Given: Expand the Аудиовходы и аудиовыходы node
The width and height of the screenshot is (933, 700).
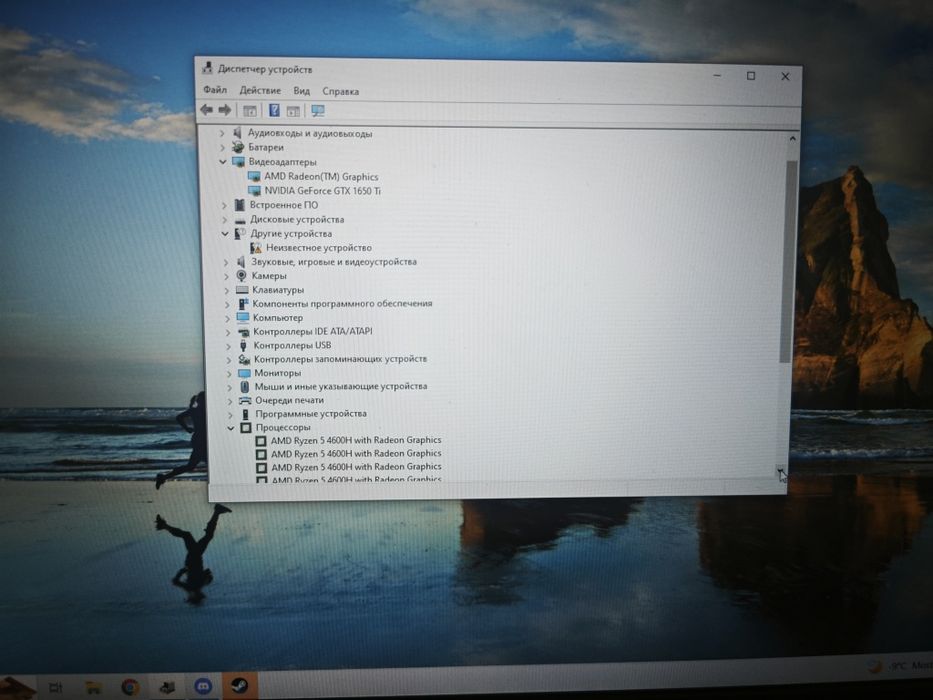Looking at the screenshot, I should coord(222,133).
